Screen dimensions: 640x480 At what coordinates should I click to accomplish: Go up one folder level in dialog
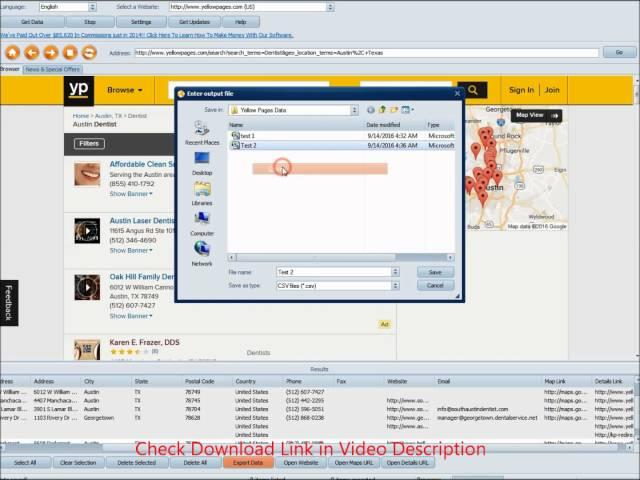pyautogui.click(x=382, y=110)
